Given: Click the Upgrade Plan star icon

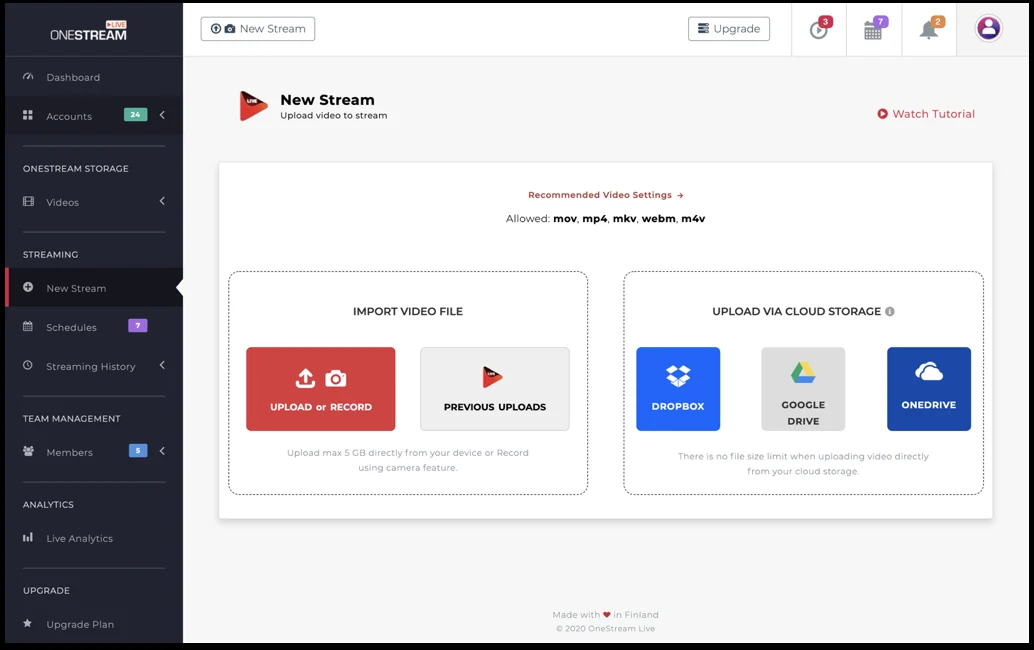Looking at the screenshot, I should click(x=28, y=623).
